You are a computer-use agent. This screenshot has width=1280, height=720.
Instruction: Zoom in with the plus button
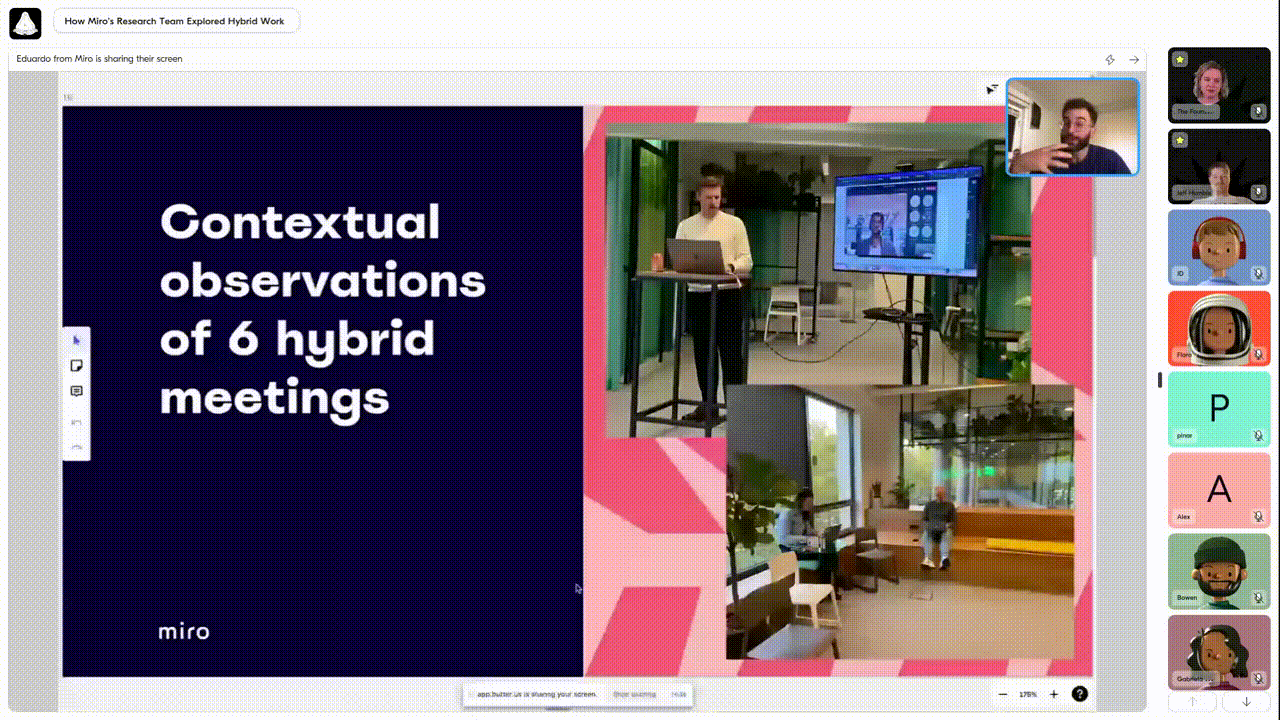point(1054,694)
